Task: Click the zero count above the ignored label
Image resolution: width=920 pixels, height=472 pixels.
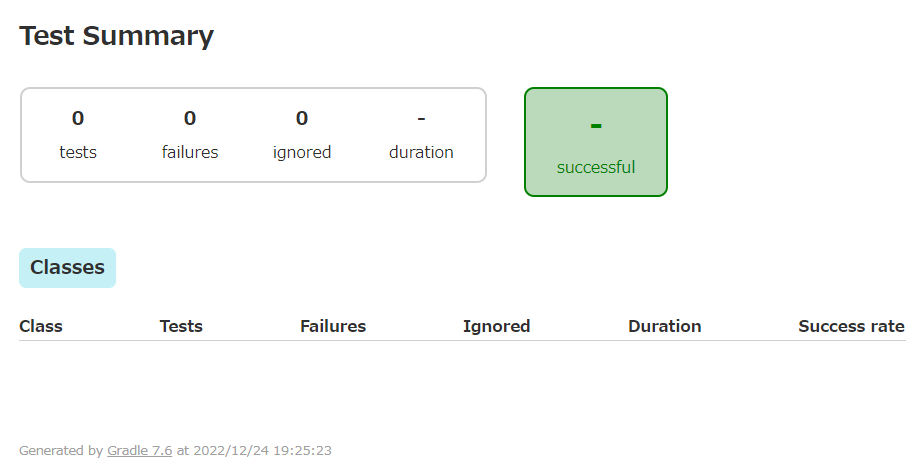Action: tap(302, 119)
